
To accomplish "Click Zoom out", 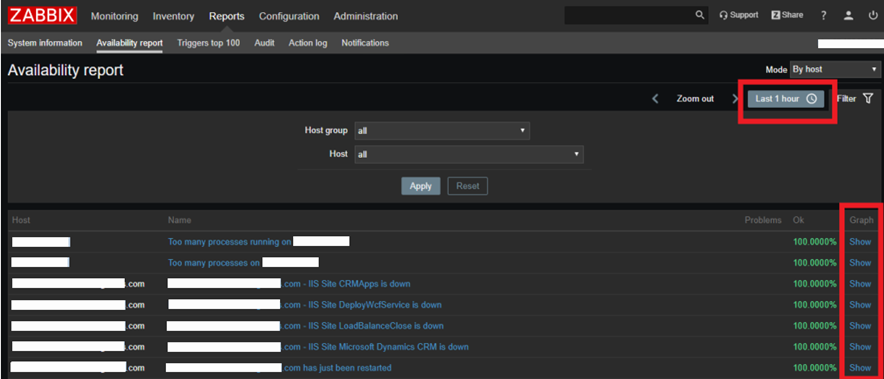I will pyautogui.click(x=695, y=99).
